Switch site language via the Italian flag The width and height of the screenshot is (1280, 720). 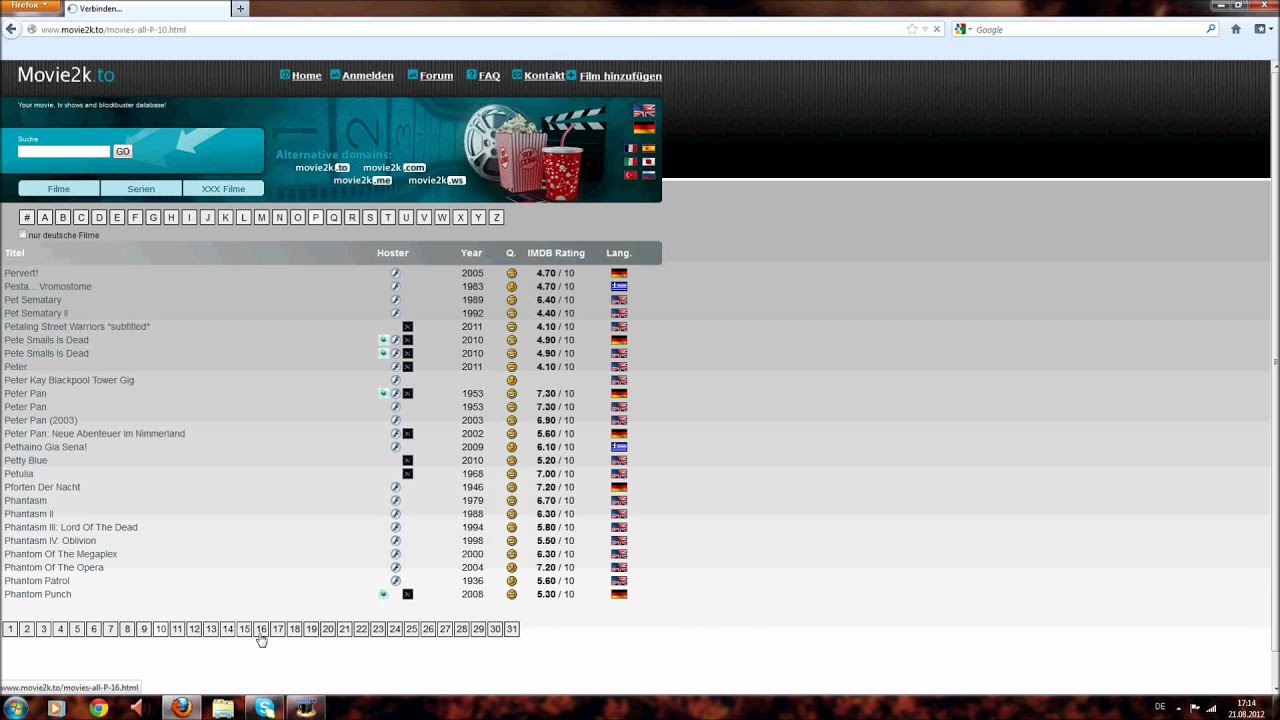pos(630,162)
